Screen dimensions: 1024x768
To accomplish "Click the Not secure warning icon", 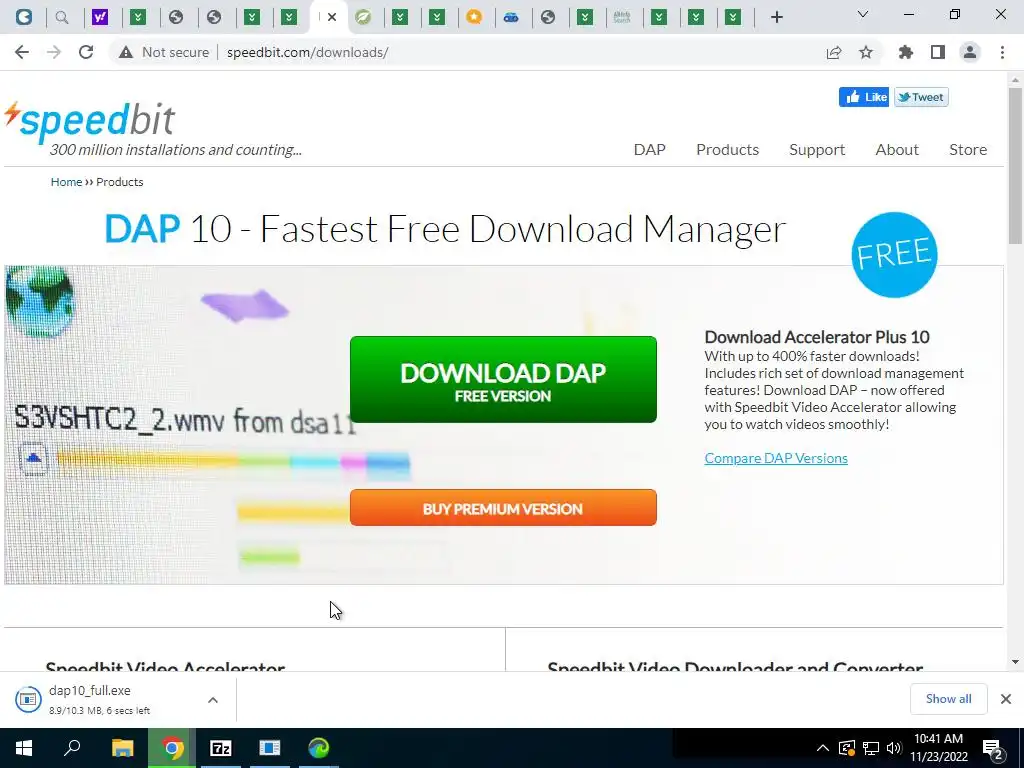I will pos(126,52).
